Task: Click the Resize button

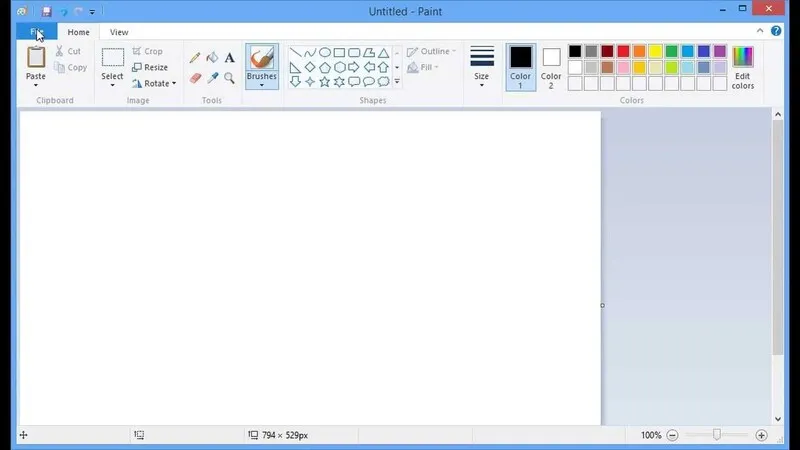Action: tap(150, 67)
